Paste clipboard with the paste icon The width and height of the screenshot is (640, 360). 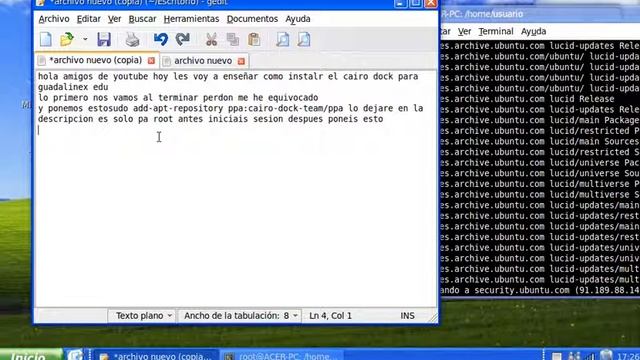[254, 40]
